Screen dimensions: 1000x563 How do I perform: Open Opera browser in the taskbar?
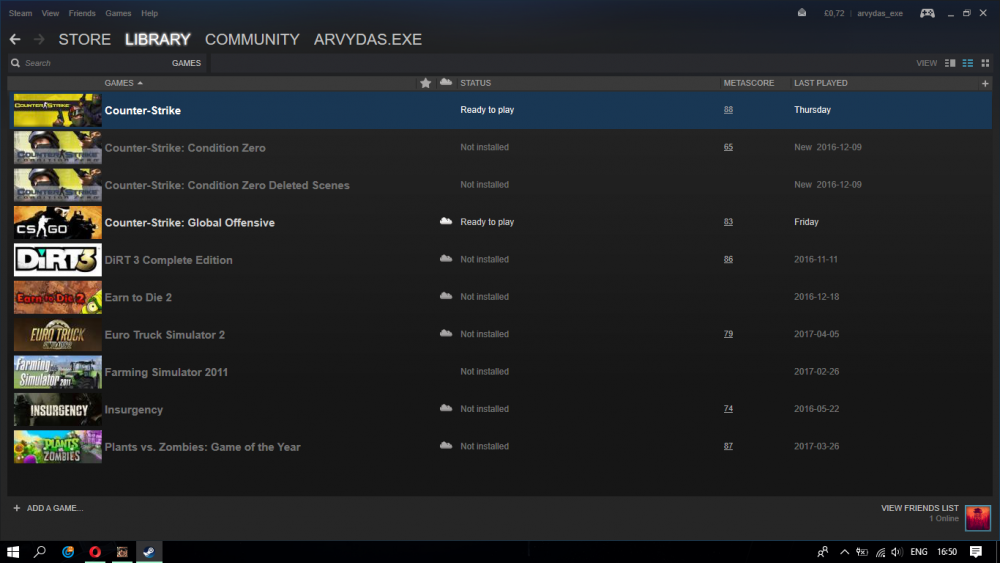pyautogui.click(x=95, y=552)
